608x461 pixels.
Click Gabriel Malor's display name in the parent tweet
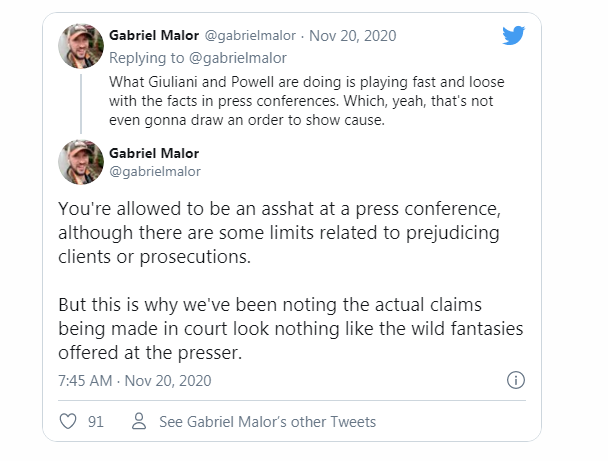click(x=154, y=35)
